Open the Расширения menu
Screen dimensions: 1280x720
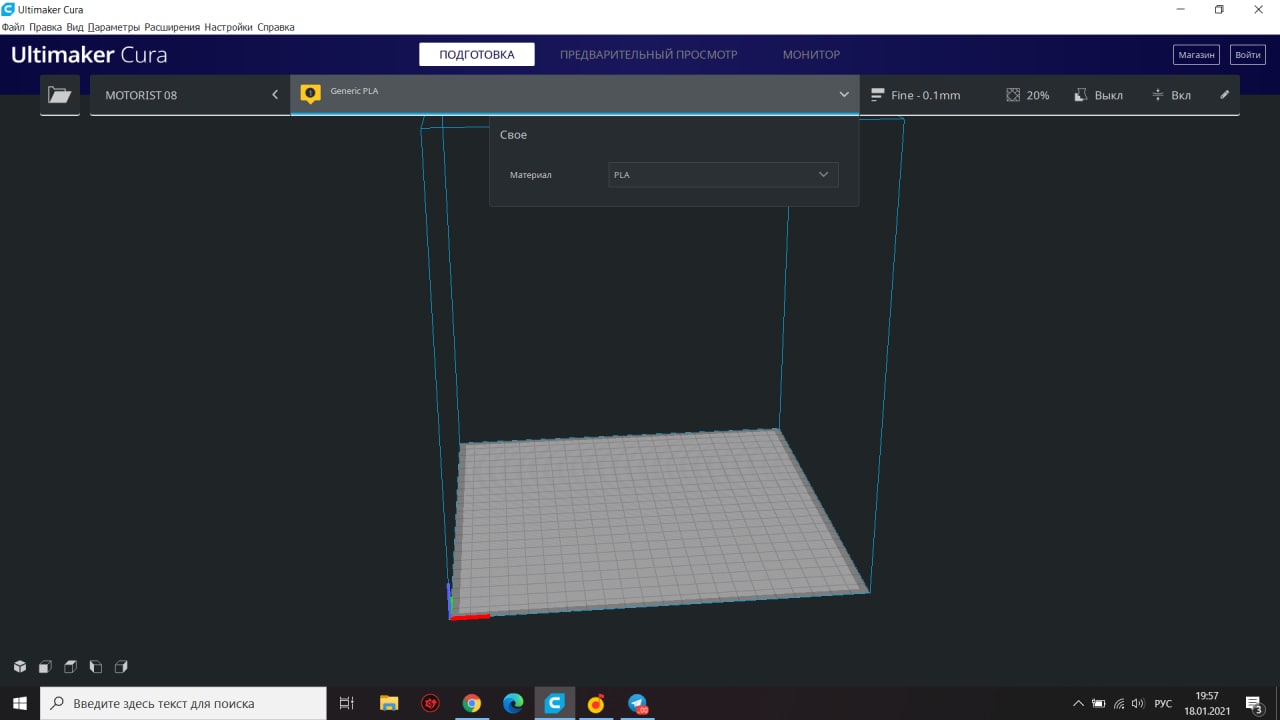pyautogui.click(x=172, y=27)
